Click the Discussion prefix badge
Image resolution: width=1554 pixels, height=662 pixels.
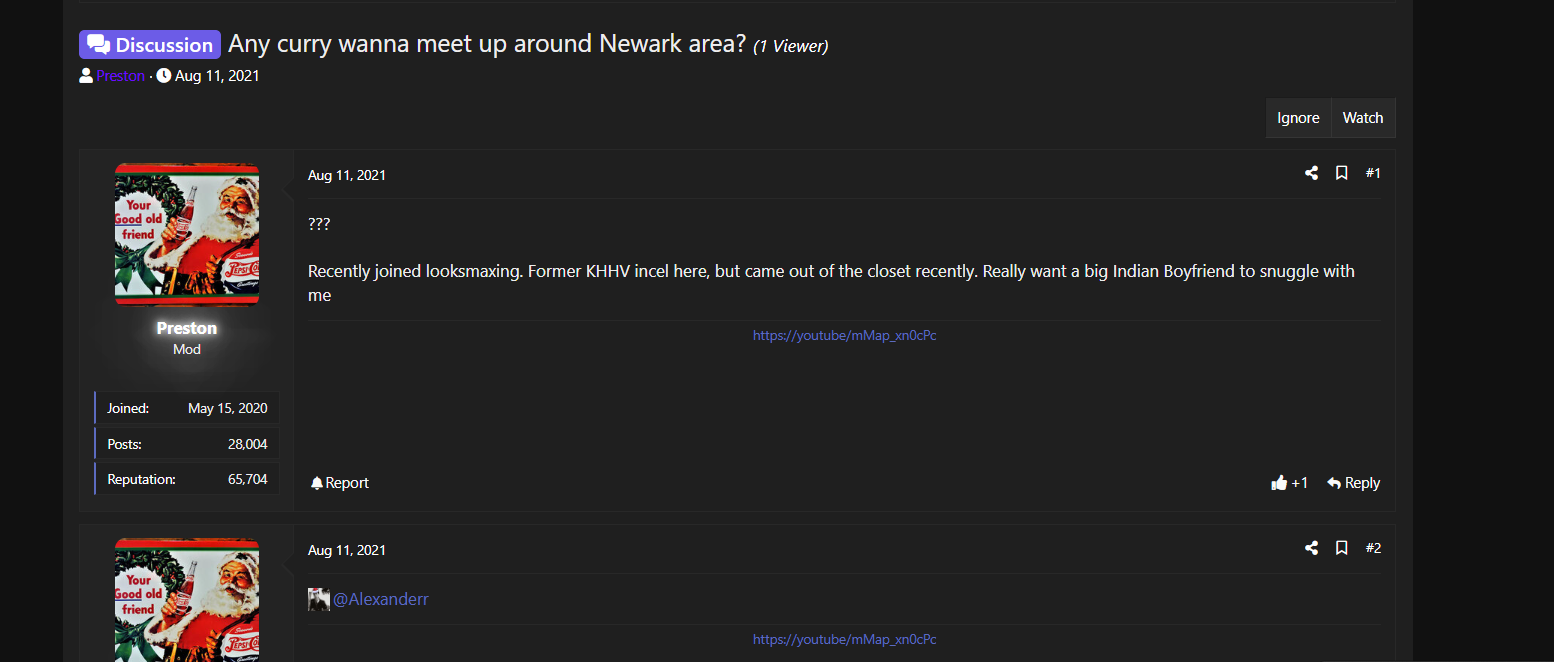pos(150,45)
